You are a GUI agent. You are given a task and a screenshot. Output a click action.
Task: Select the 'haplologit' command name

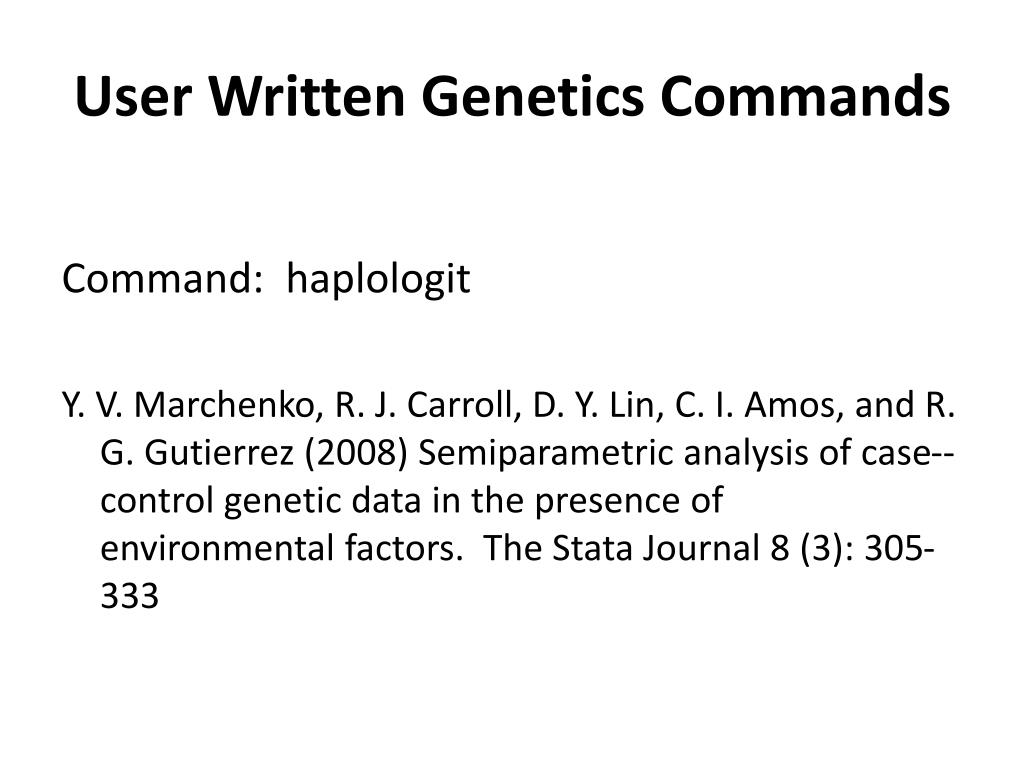[378, 280]
